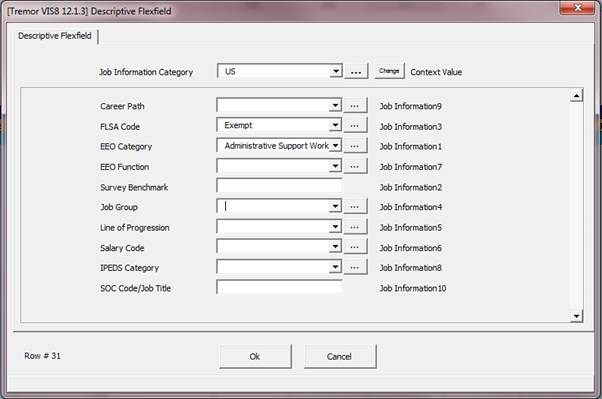This screenshot has width=602, height=399.
Task: Click the 'IPEDS Category' field label
Action: click(x=129, y=268)
